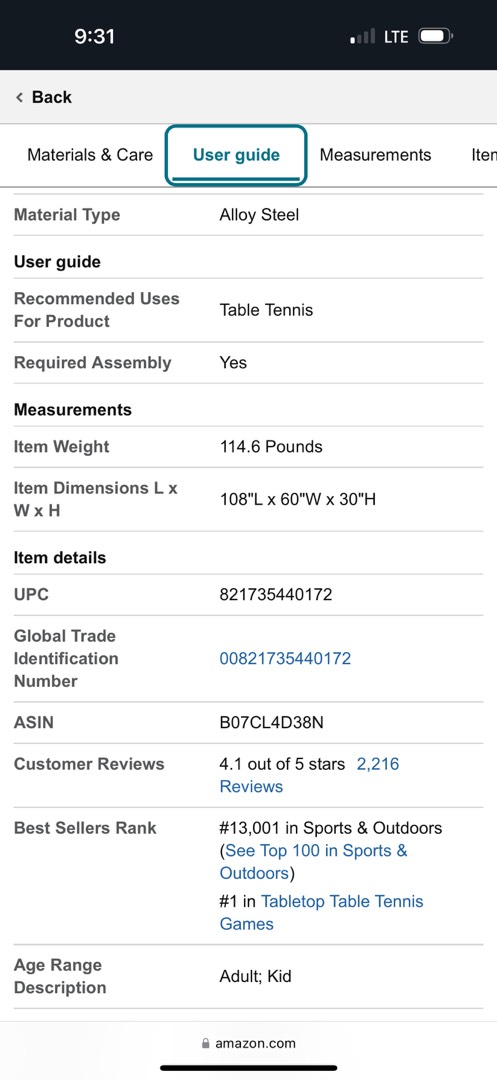Open the 2,216 Reviews link

point(309,775)
